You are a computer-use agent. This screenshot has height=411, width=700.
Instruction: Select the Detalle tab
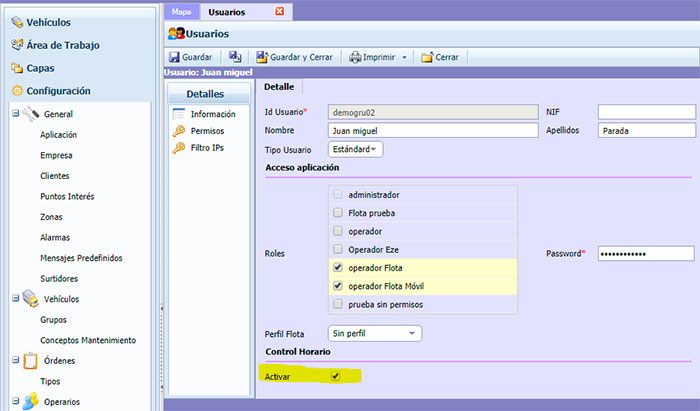coord(279,87)
